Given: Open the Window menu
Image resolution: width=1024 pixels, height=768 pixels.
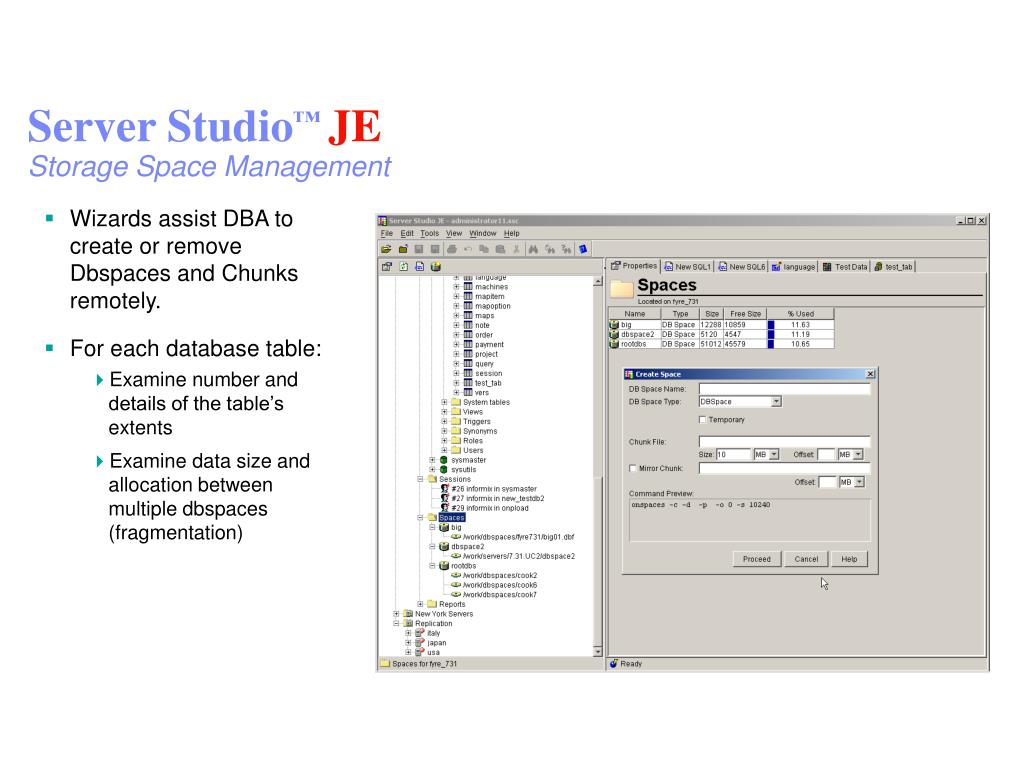Looking at the screenshot, I should pyautogui.click(x=483, y=234).
